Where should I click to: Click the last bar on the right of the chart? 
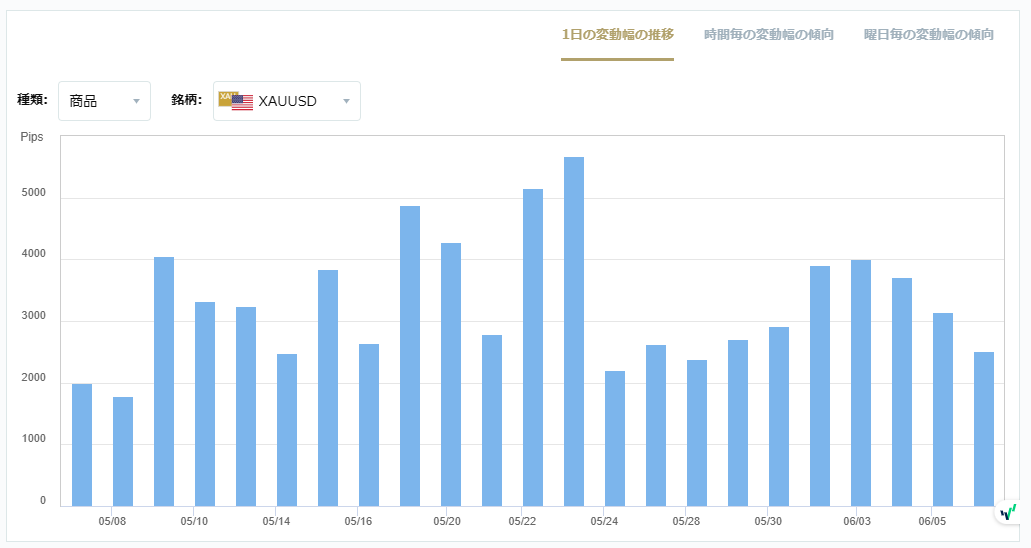984,429
